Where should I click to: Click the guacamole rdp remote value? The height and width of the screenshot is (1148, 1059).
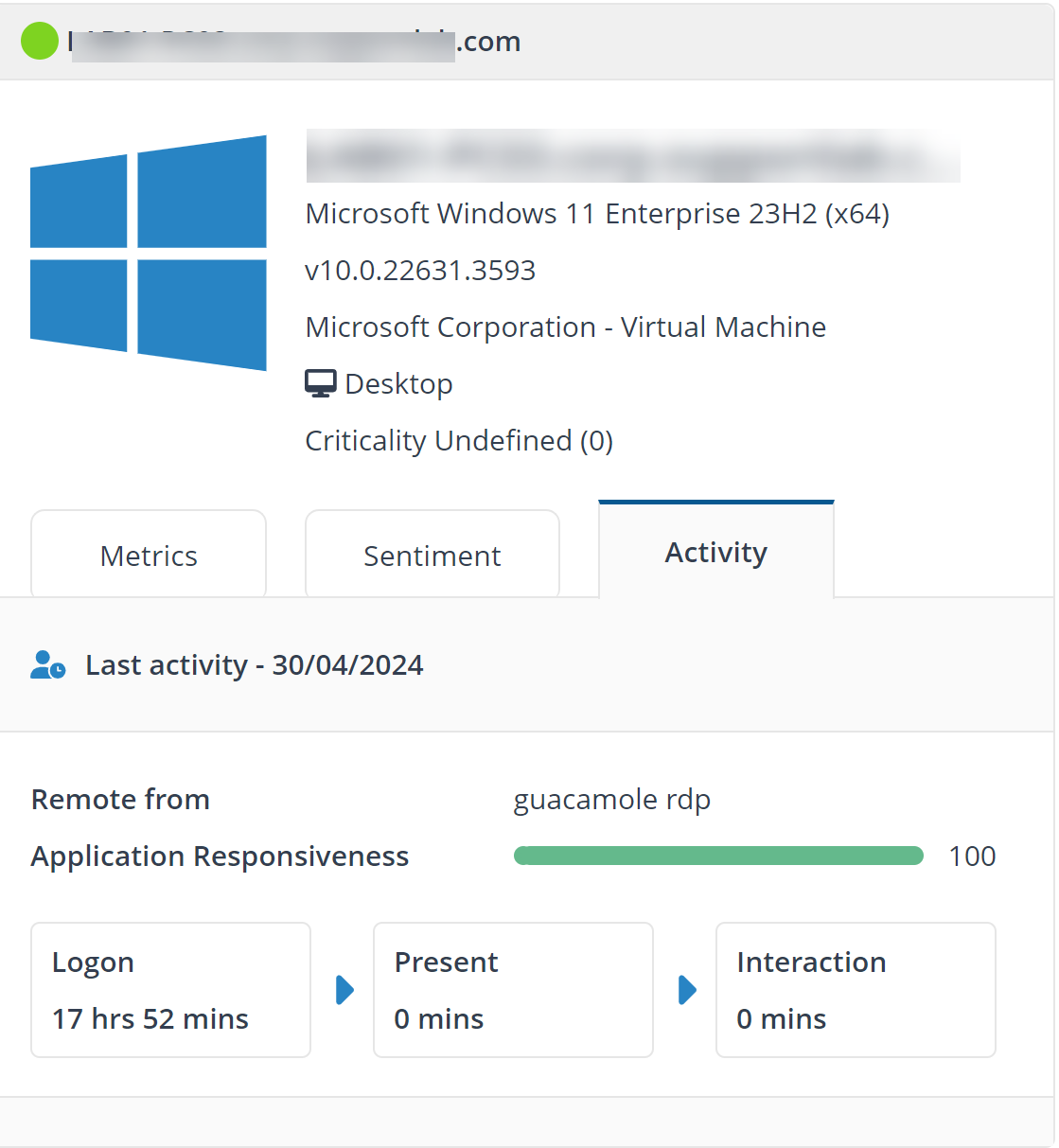click(x=611, y=800)
